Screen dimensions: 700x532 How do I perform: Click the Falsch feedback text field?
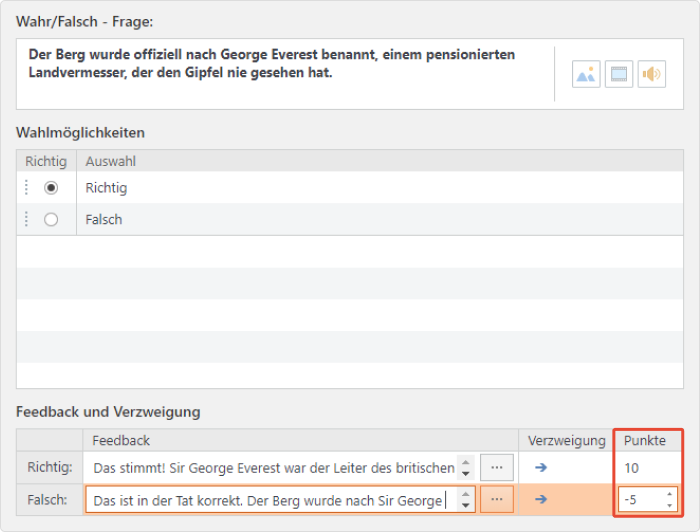[272, 499]
